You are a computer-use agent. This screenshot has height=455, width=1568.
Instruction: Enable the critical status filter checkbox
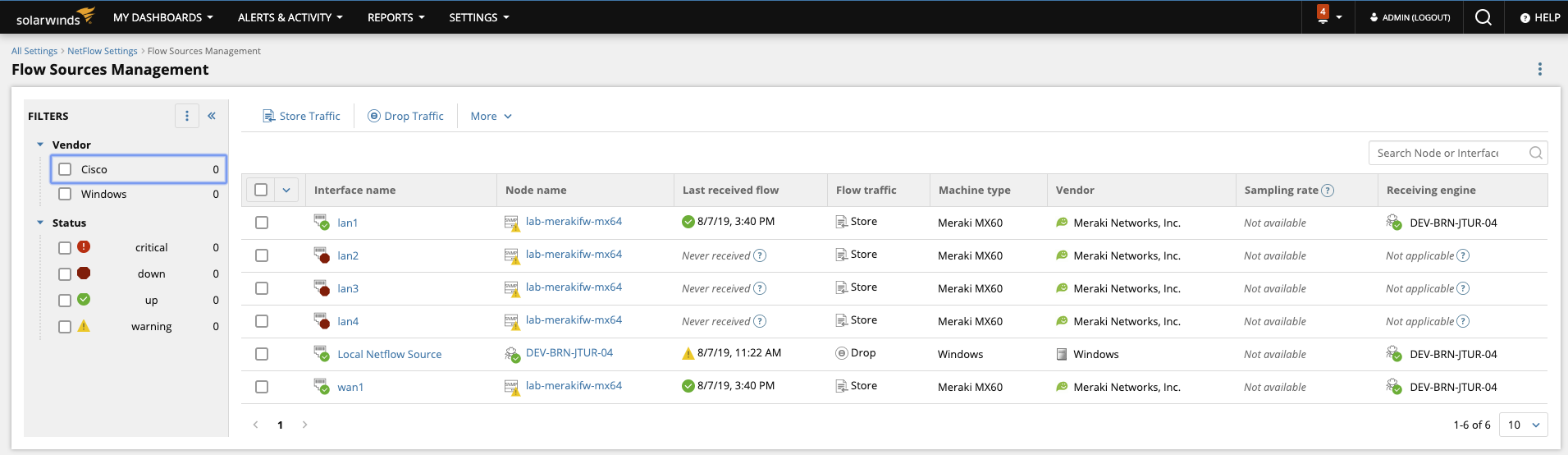point(65,248)
